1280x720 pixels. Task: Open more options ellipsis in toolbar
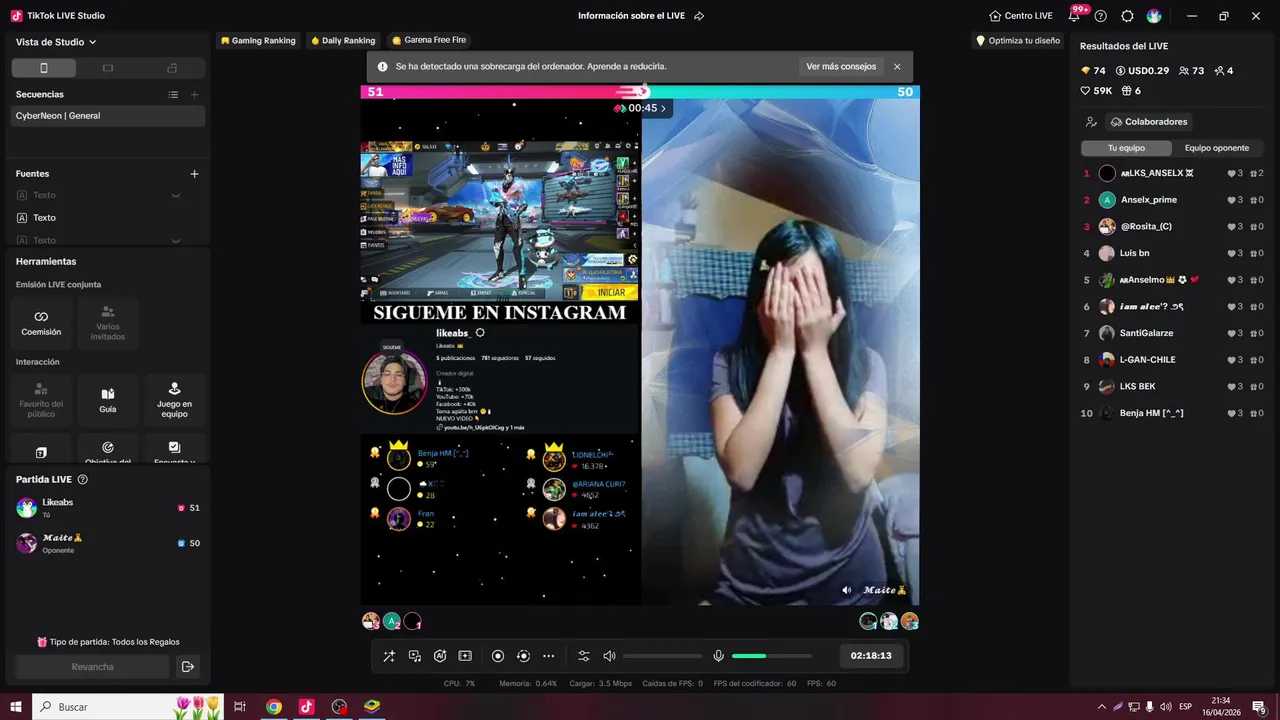click(x=548, y=656)
